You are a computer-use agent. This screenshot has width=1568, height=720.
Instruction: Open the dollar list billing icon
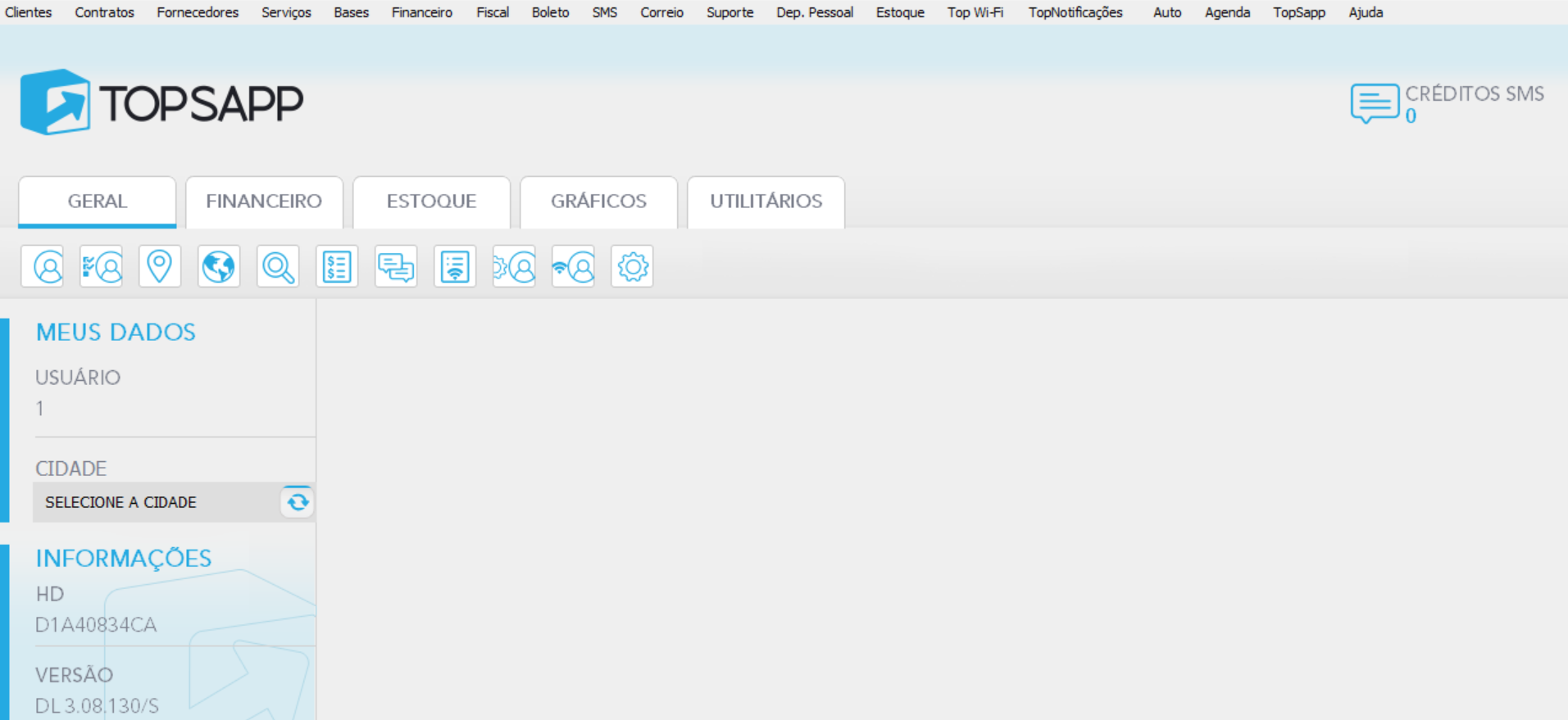point(337,266)
